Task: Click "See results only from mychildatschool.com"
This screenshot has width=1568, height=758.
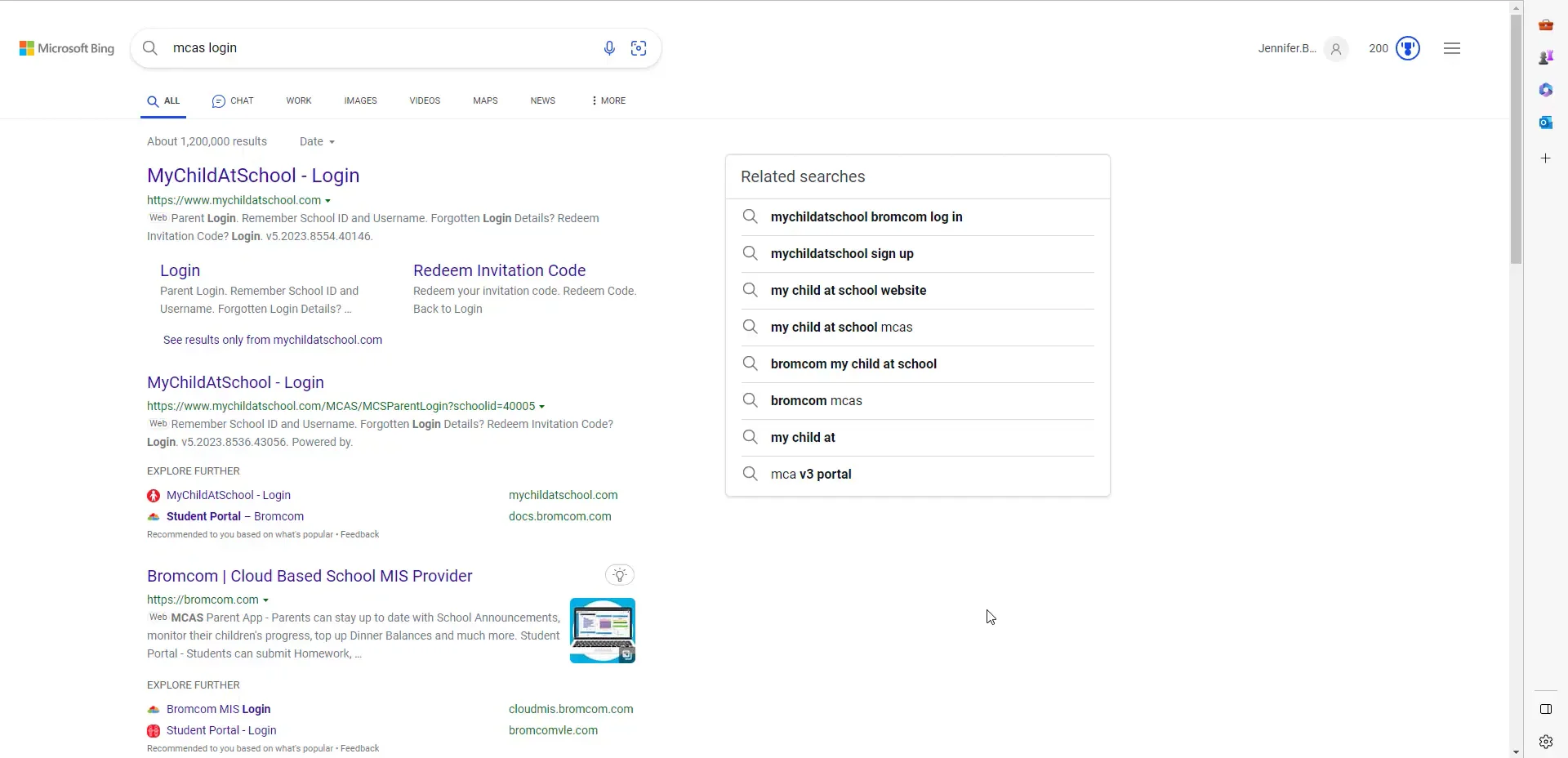Action: tap(272, 340)
